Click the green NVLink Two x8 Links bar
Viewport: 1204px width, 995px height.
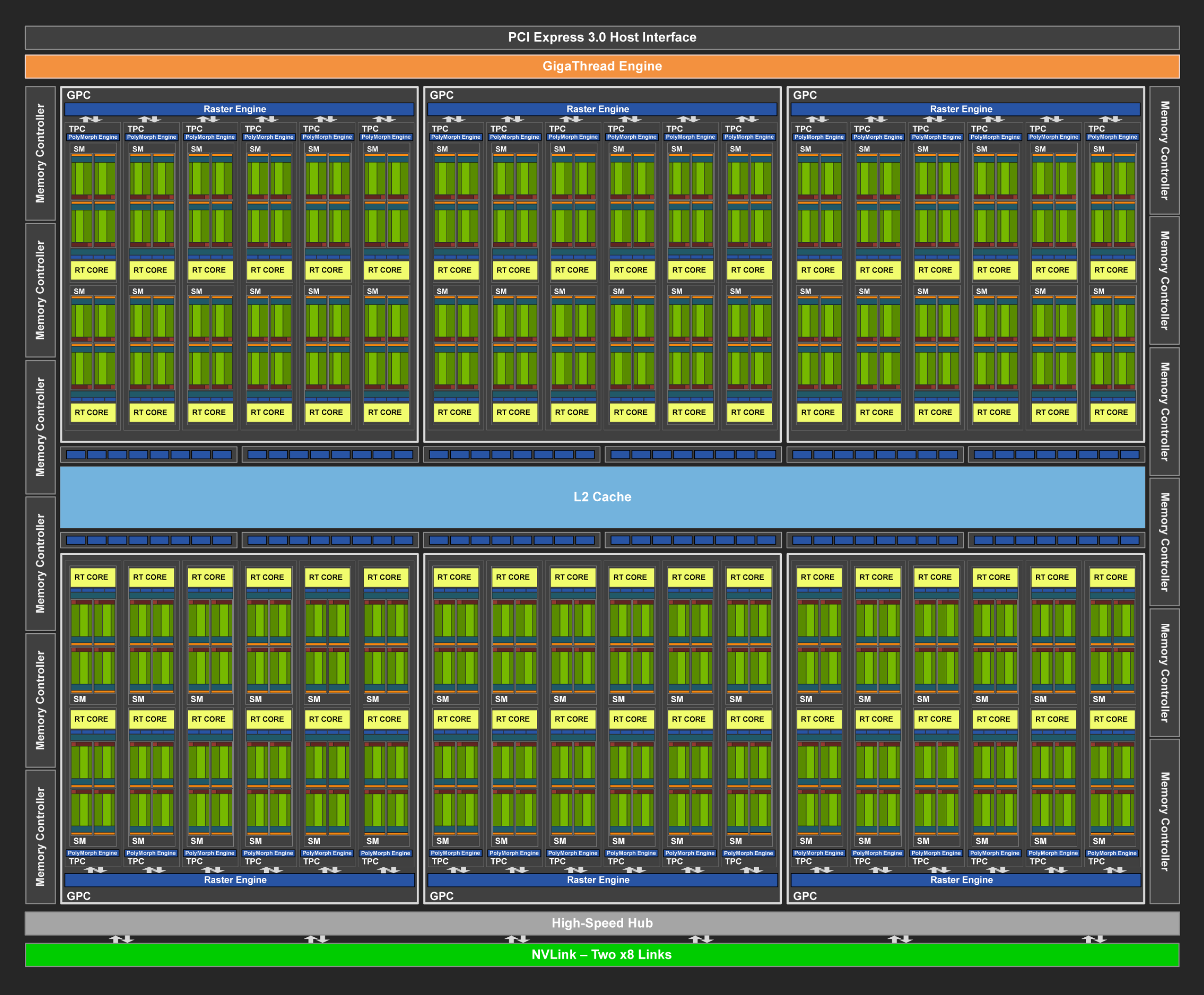click(x=602, y=954)
